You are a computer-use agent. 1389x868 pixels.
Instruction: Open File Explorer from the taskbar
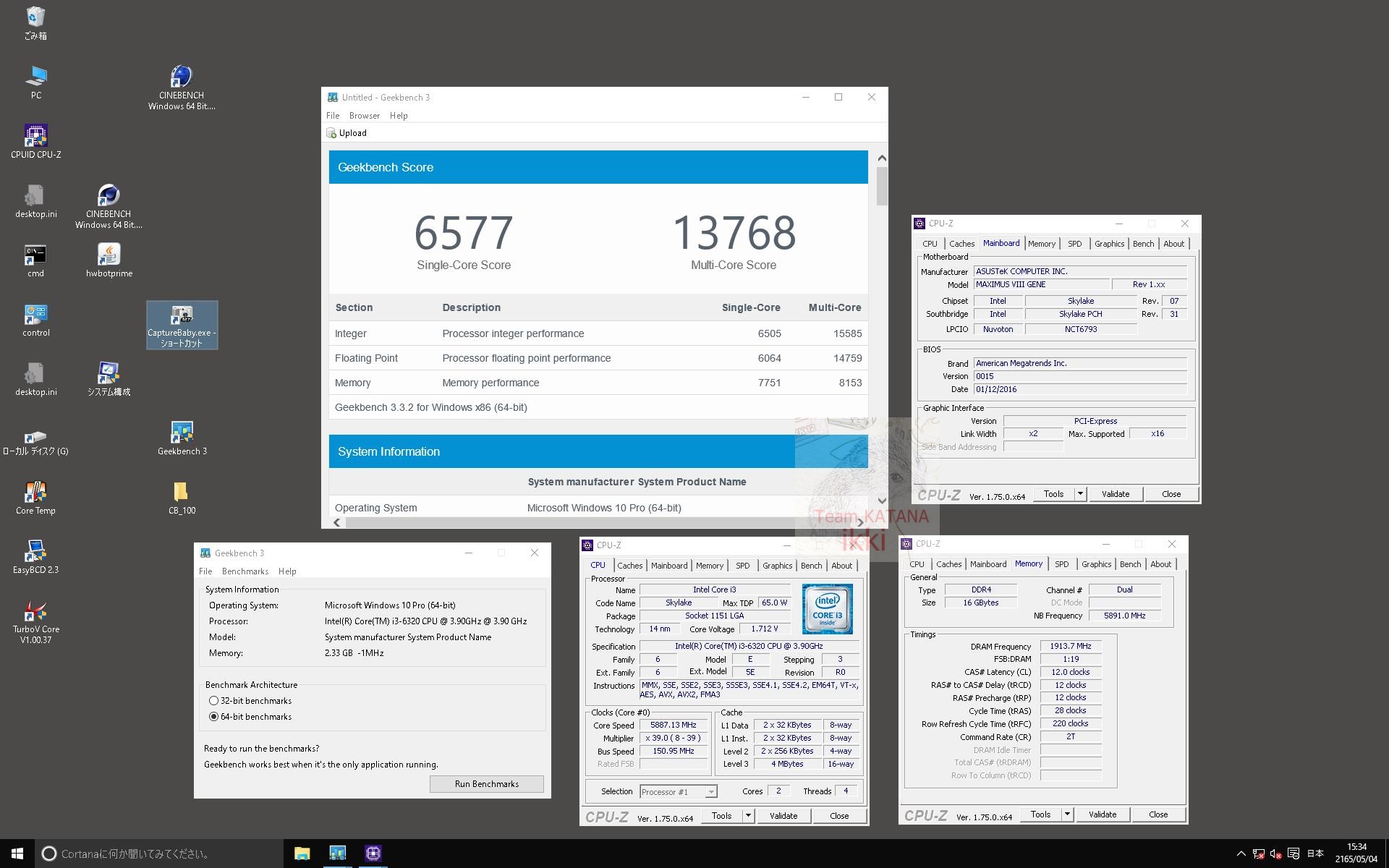(x=302, y=854)
